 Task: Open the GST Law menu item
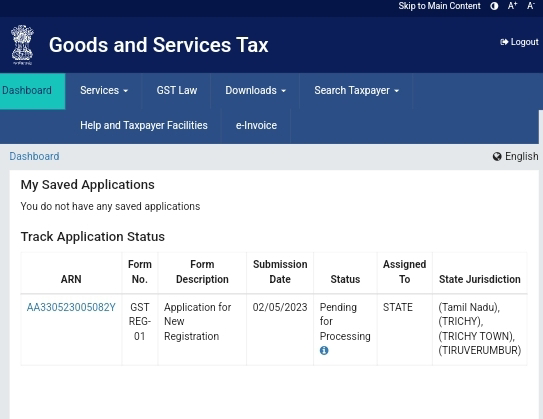177,91
